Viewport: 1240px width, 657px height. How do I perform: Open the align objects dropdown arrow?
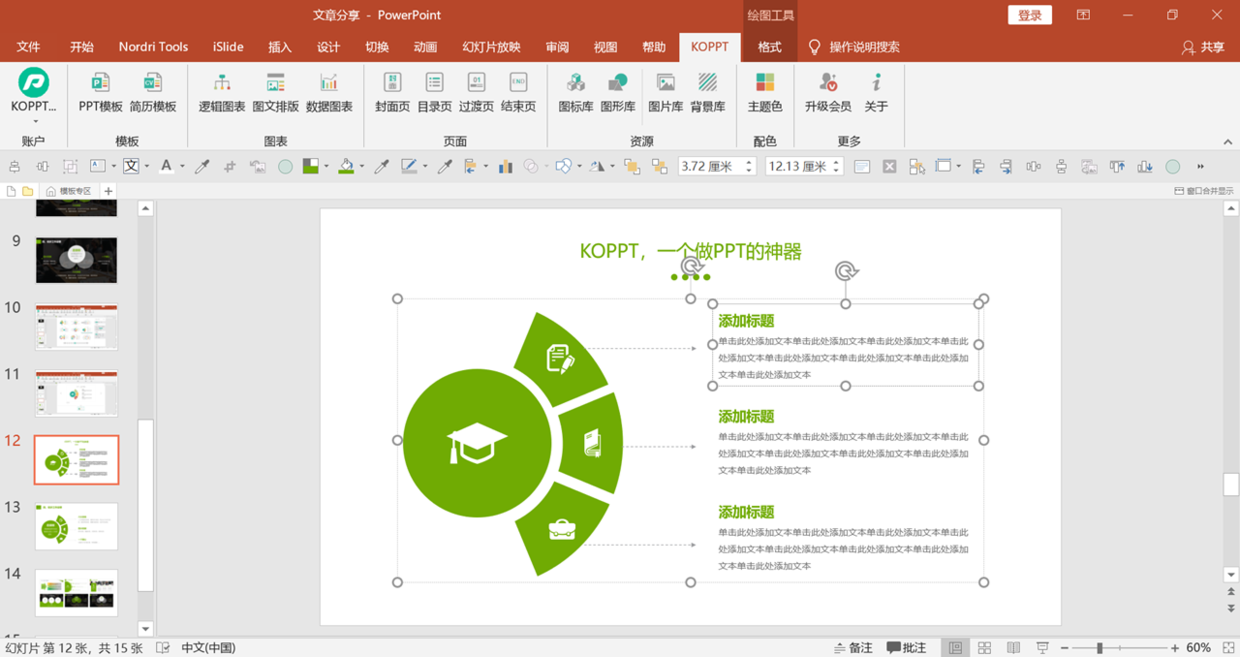tap(486, 166)
